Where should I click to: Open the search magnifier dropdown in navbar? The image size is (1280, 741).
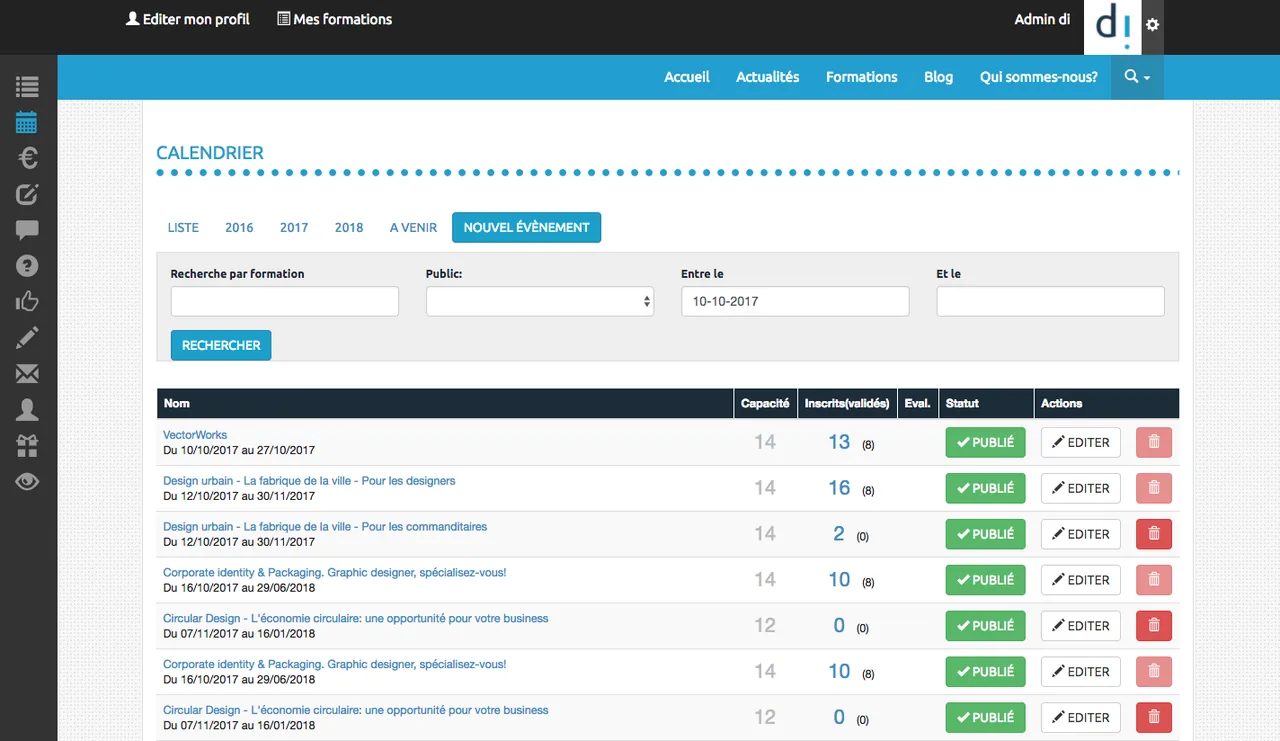coord(1137,77)
